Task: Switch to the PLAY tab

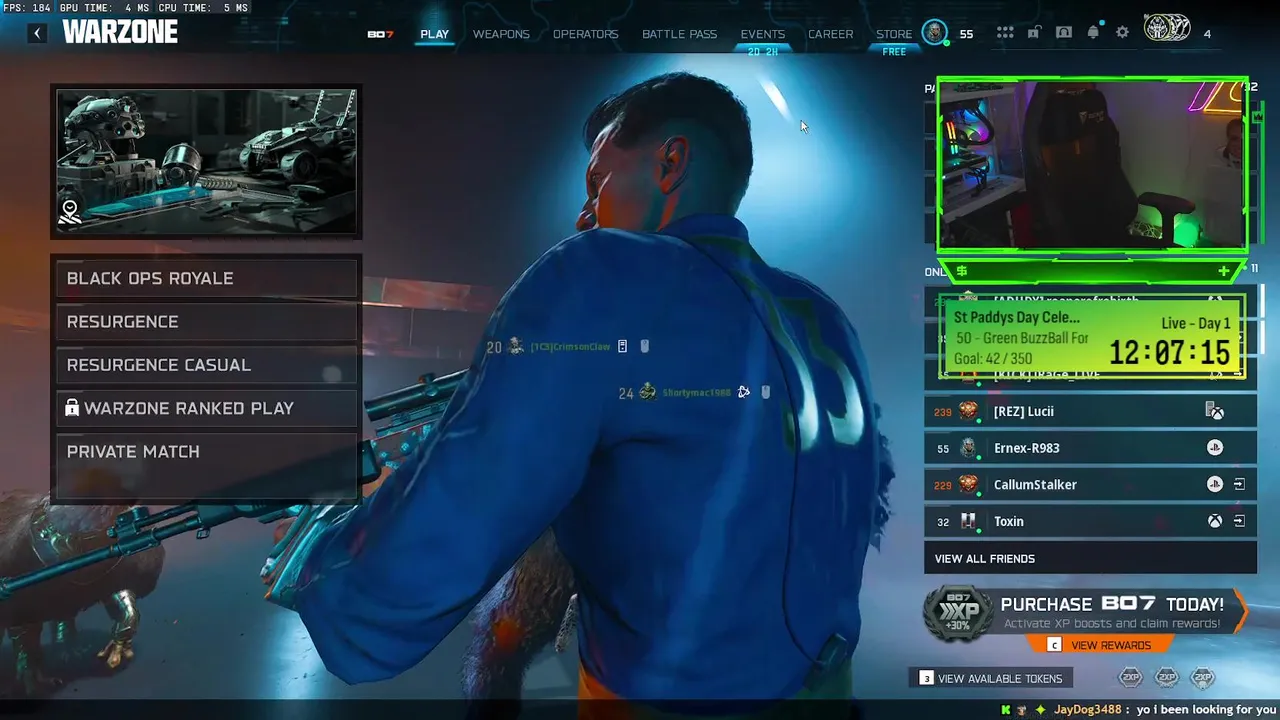Action: click(434, 34)
